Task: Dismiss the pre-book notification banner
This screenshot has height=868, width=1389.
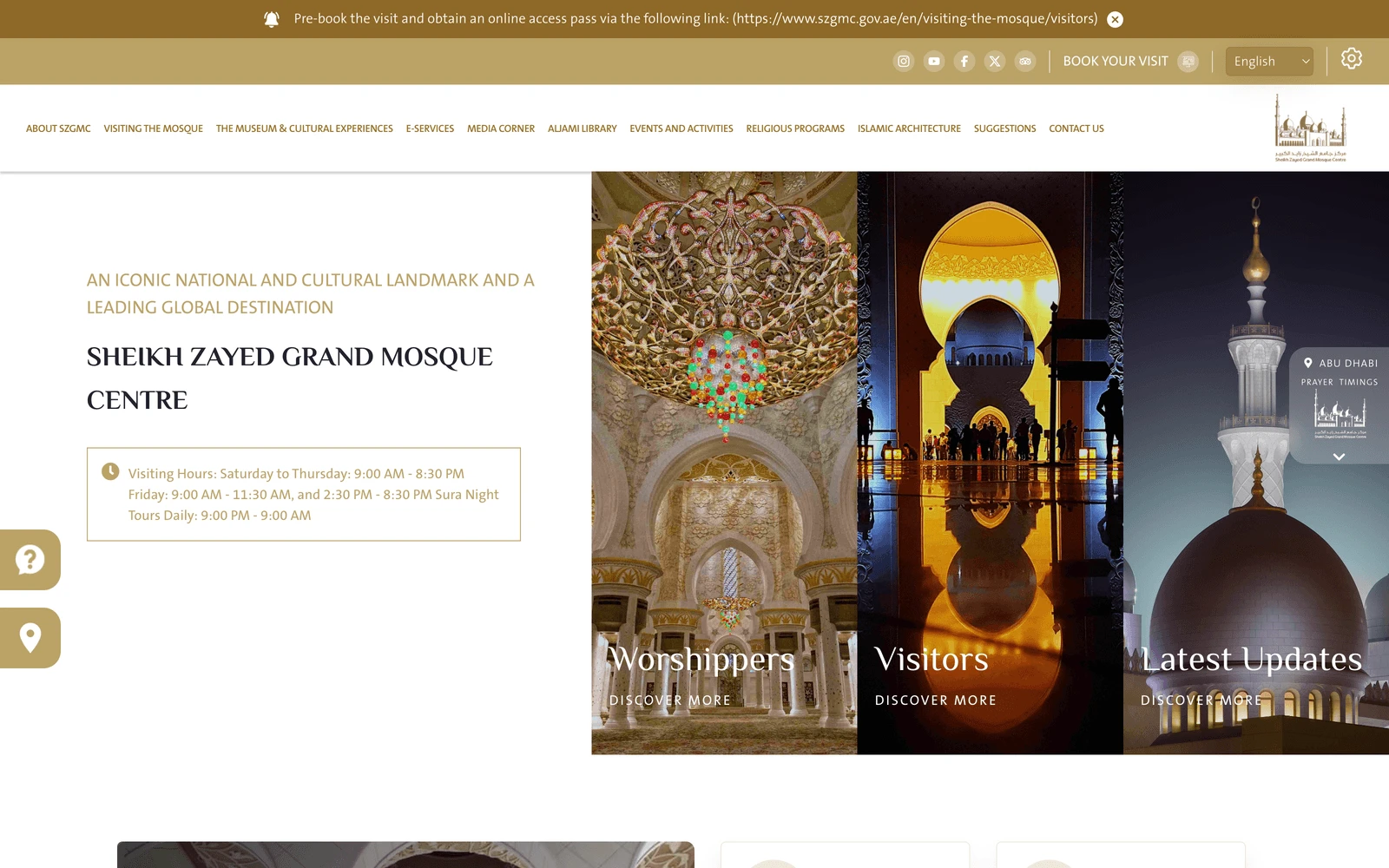Action: pyautogui.click(x=1116, y=19)
